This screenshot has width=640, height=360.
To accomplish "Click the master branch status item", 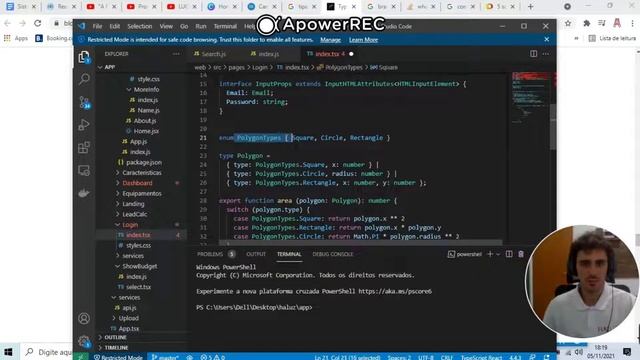I will [165, 357].
